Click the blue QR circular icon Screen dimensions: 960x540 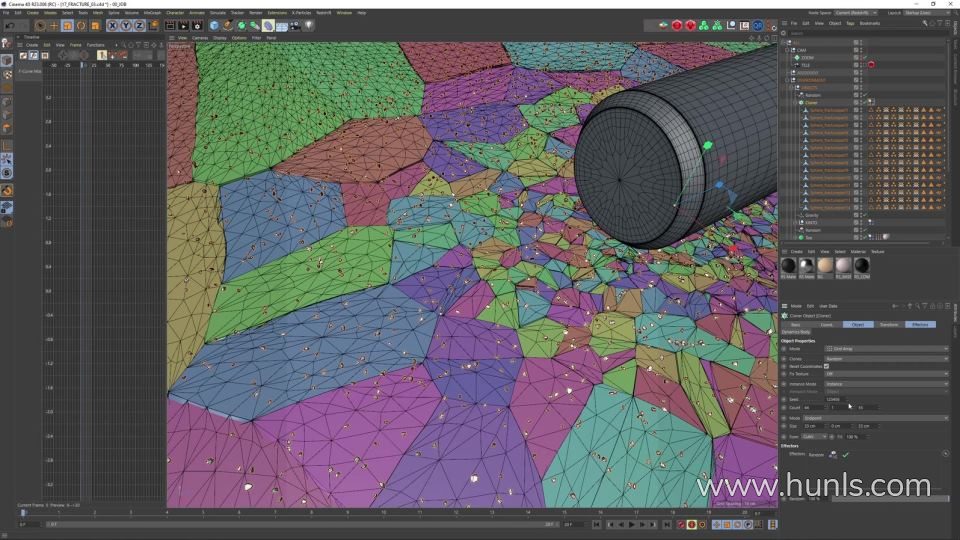click(757, 26)
